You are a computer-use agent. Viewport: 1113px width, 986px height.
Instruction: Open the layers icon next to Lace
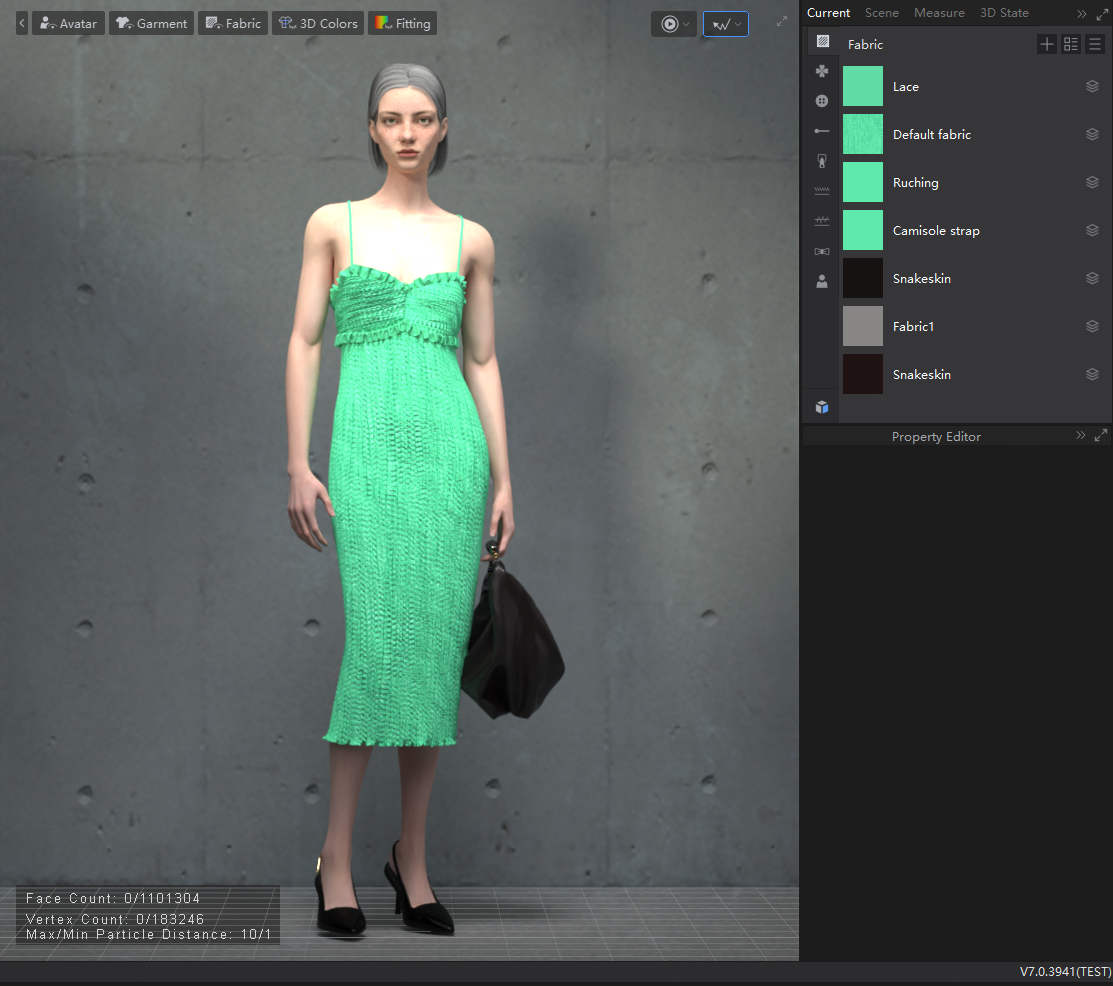(x=1092, y=86)
